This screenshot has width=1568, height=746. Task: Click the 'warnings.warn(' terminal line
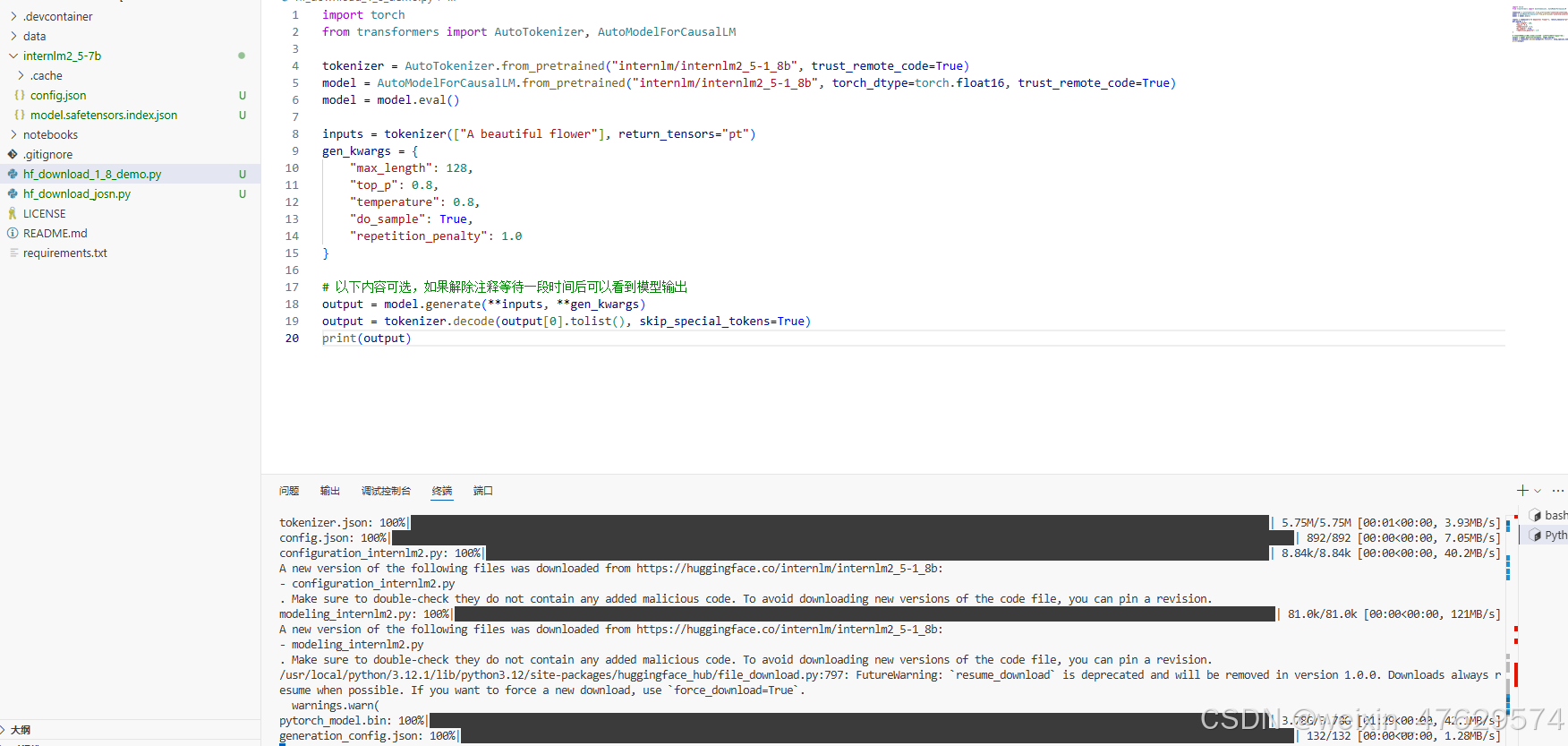coord(336,706)
